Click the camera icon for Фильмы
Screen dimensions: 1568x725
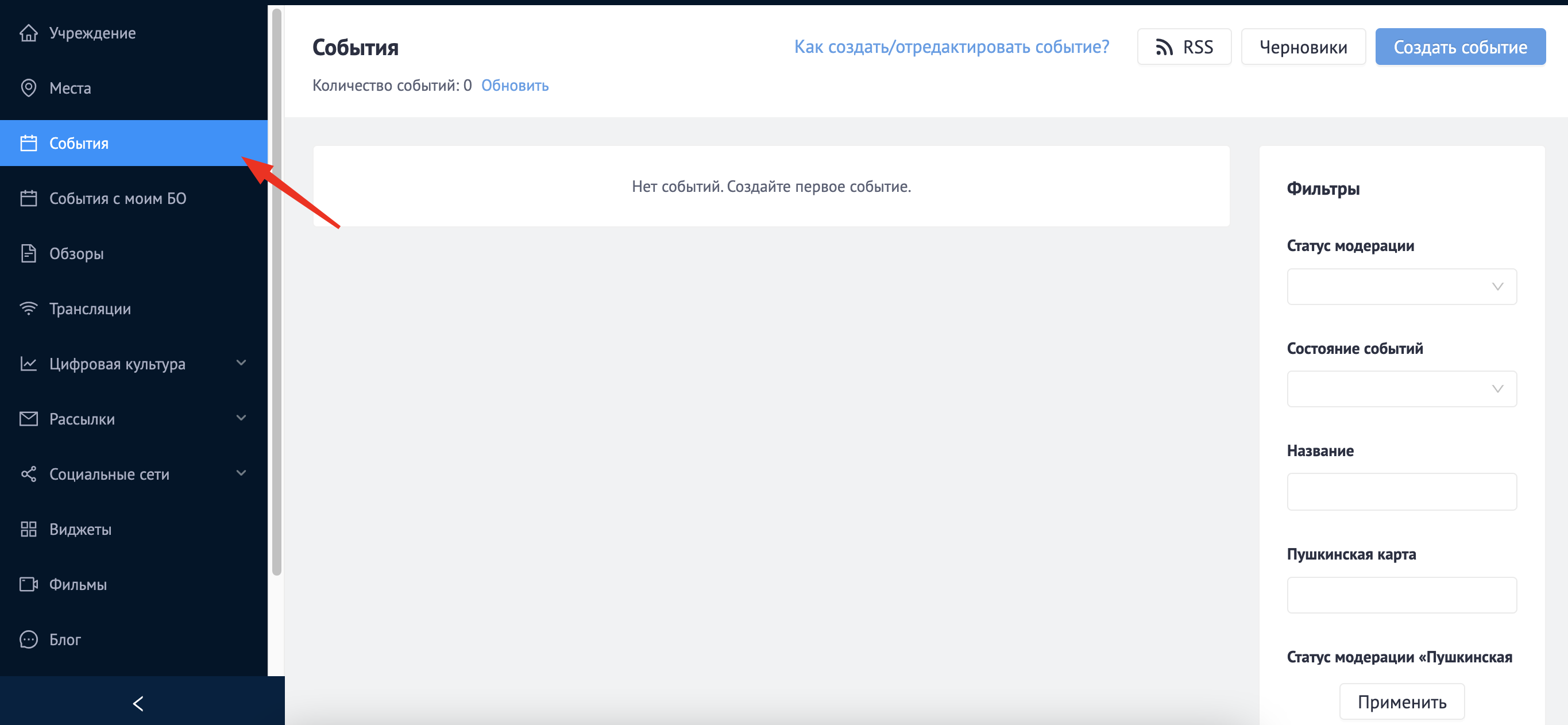pyautogui.click(x=28, y=584)
